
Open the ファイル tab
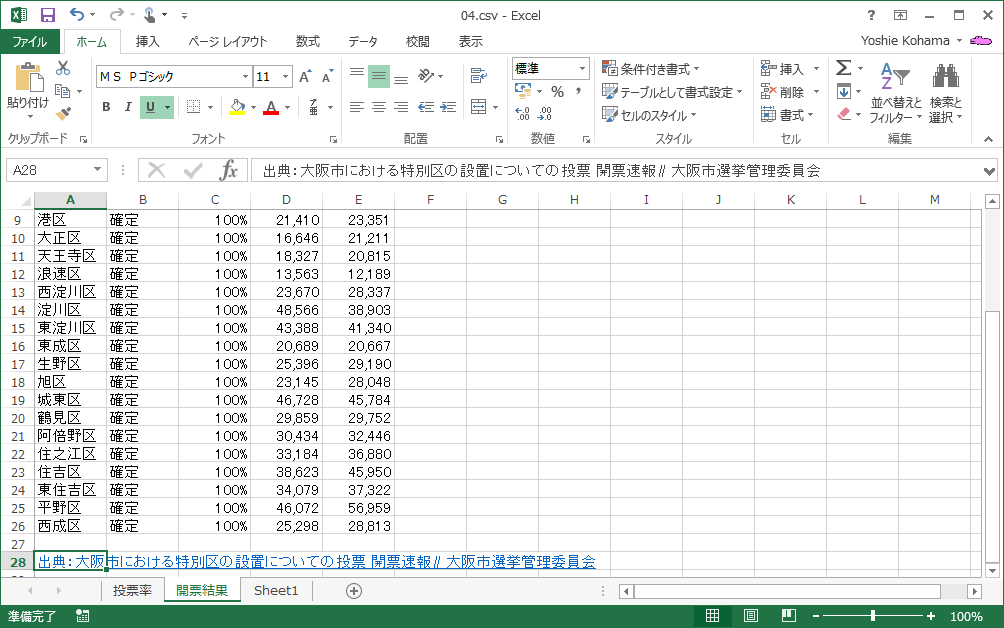(30, 42)
